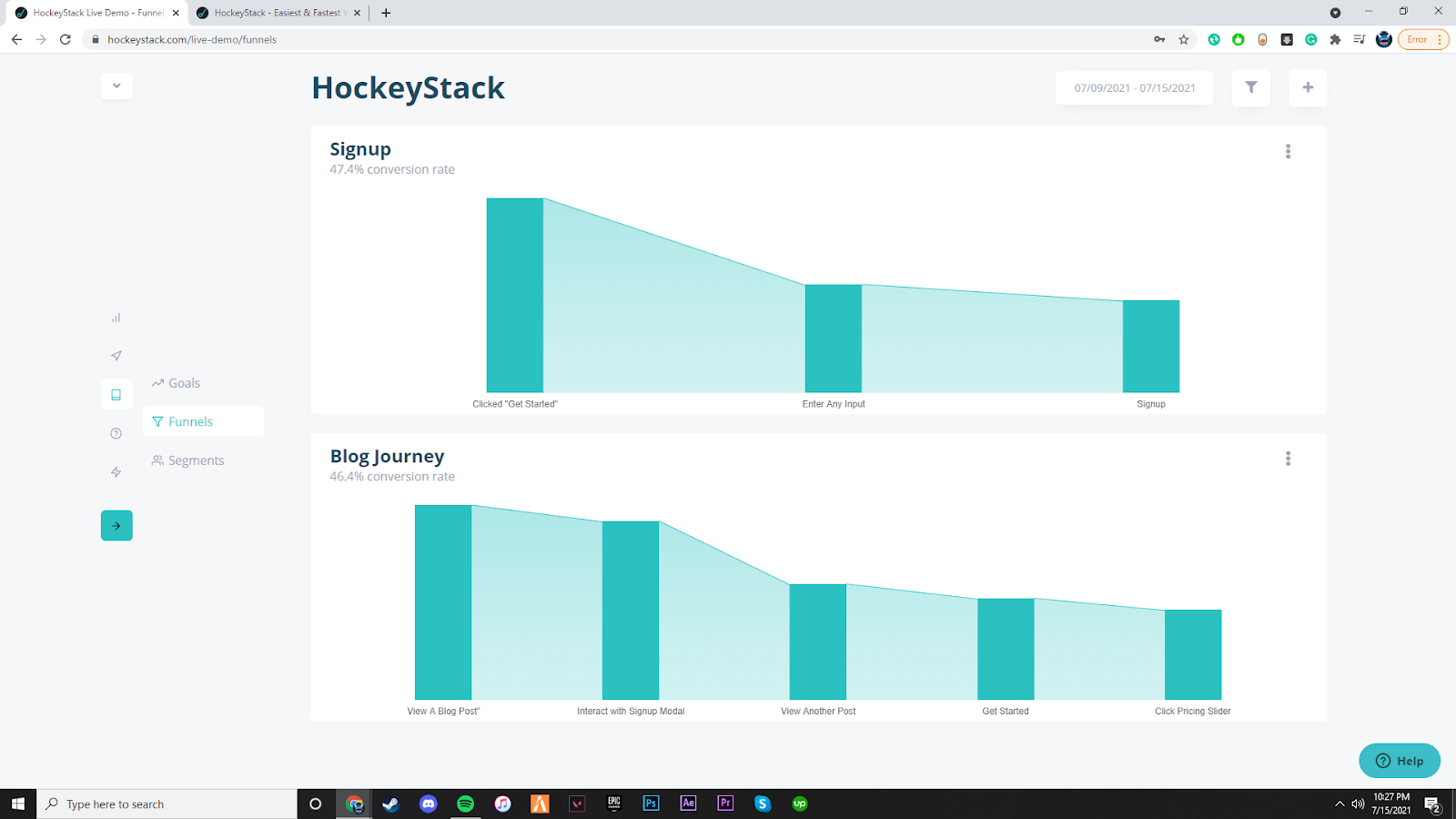Click the Signup funnel title
1456x819 pixels.
[x=360, y=149]
